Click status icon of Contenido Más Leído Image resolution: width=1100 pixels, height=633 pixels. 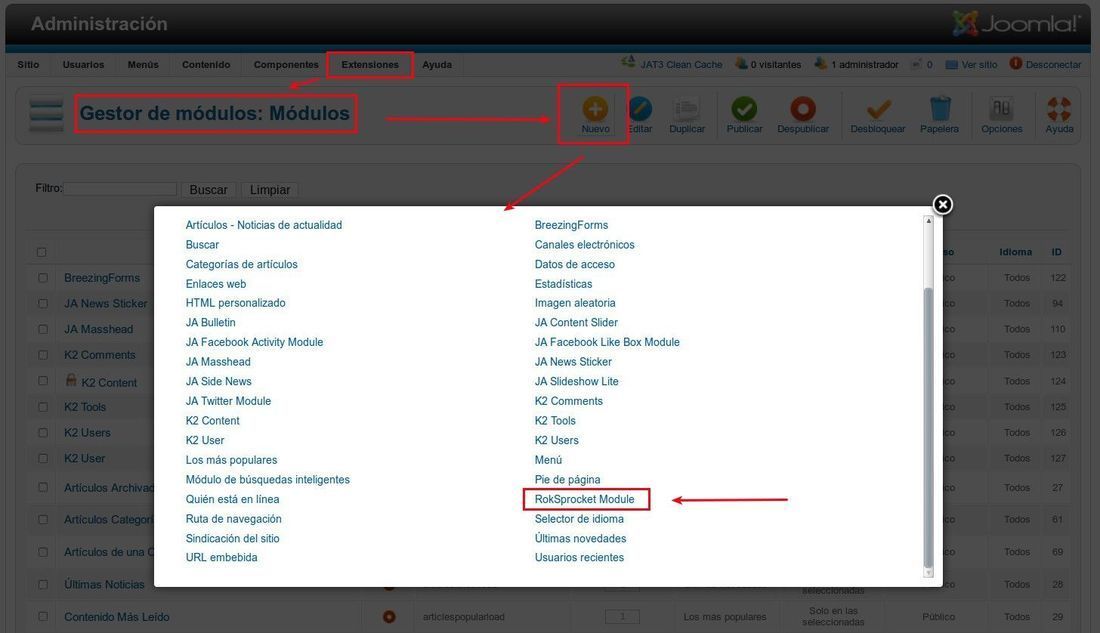coord(389,617)
